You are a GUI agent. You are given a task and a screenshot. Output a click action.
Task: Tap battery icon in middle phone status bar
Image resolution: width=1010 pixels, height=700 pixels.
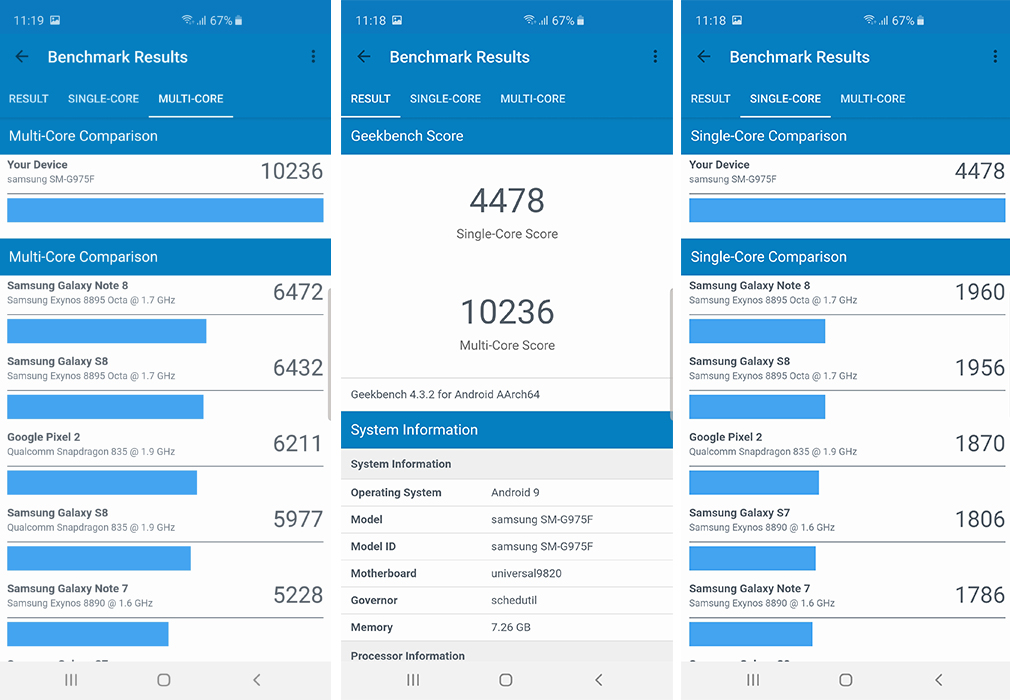pyautogui.click(x=580, y=21)
